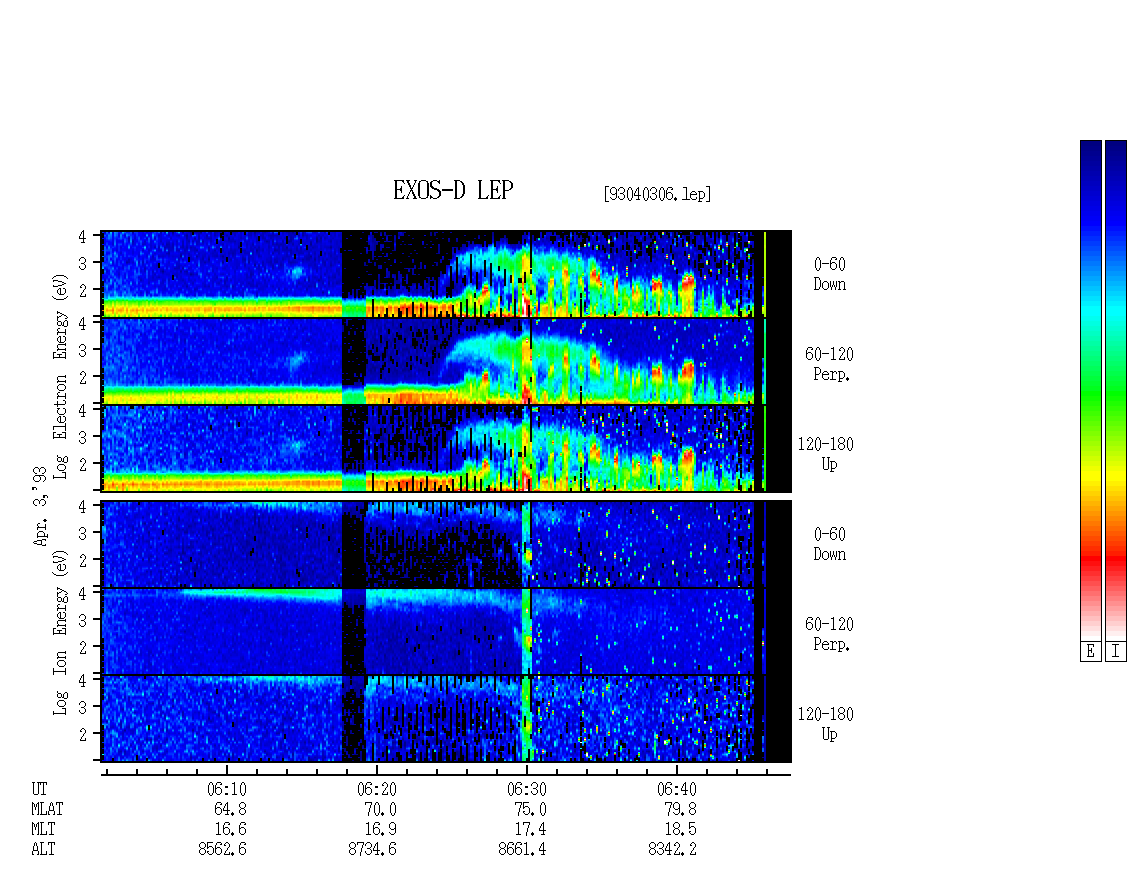Viewport: 1130px width, 875px height.
Task: Click the ion color scale bar labeled I
Action: click(1116, 390)
